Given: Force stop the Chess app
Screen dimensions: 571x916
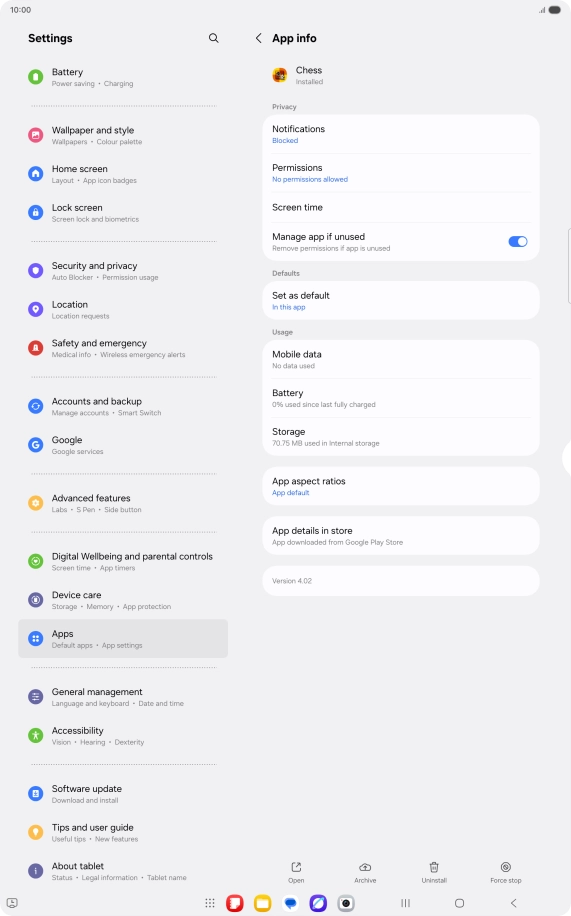Looking at the screenshot, I should tap(506, 872).
